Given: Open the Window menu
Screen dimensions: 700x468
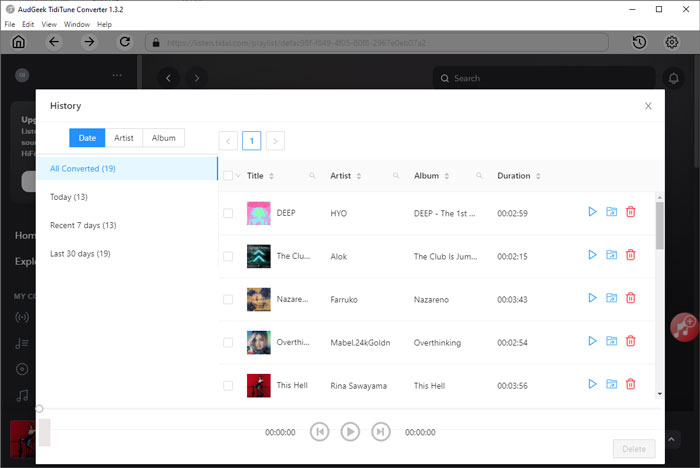Looking at the screenshot, I should 77,24.
